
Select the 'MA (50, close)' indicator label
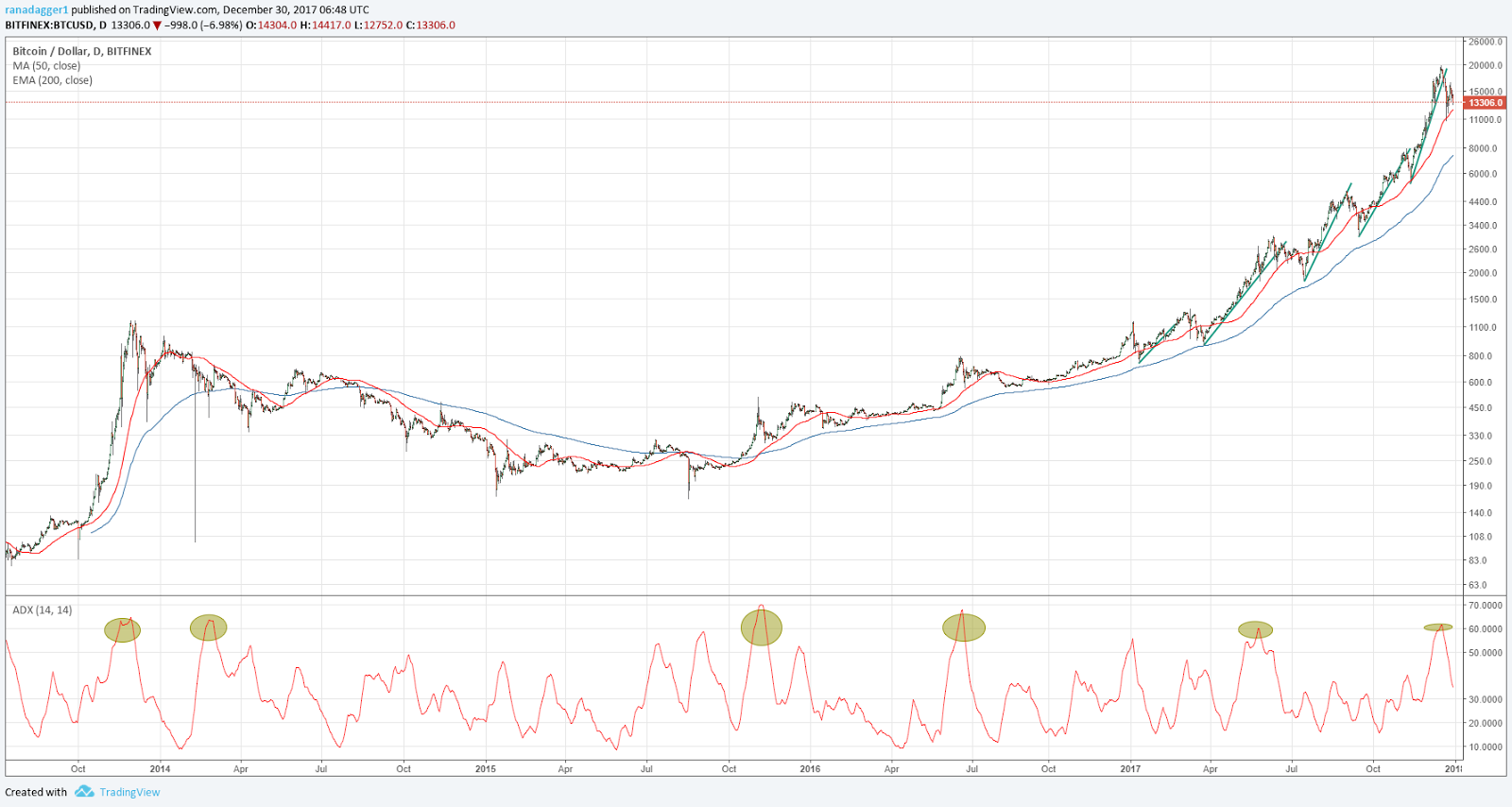[46, 66]
